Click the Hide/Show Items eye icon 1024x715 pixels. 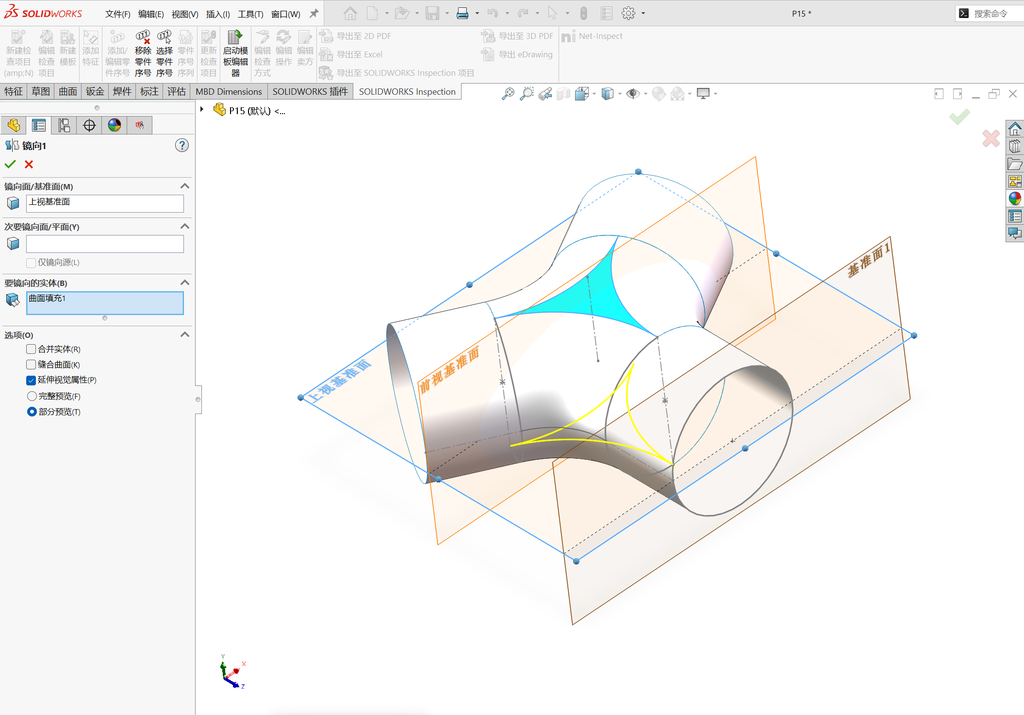(x=632, y=94)
